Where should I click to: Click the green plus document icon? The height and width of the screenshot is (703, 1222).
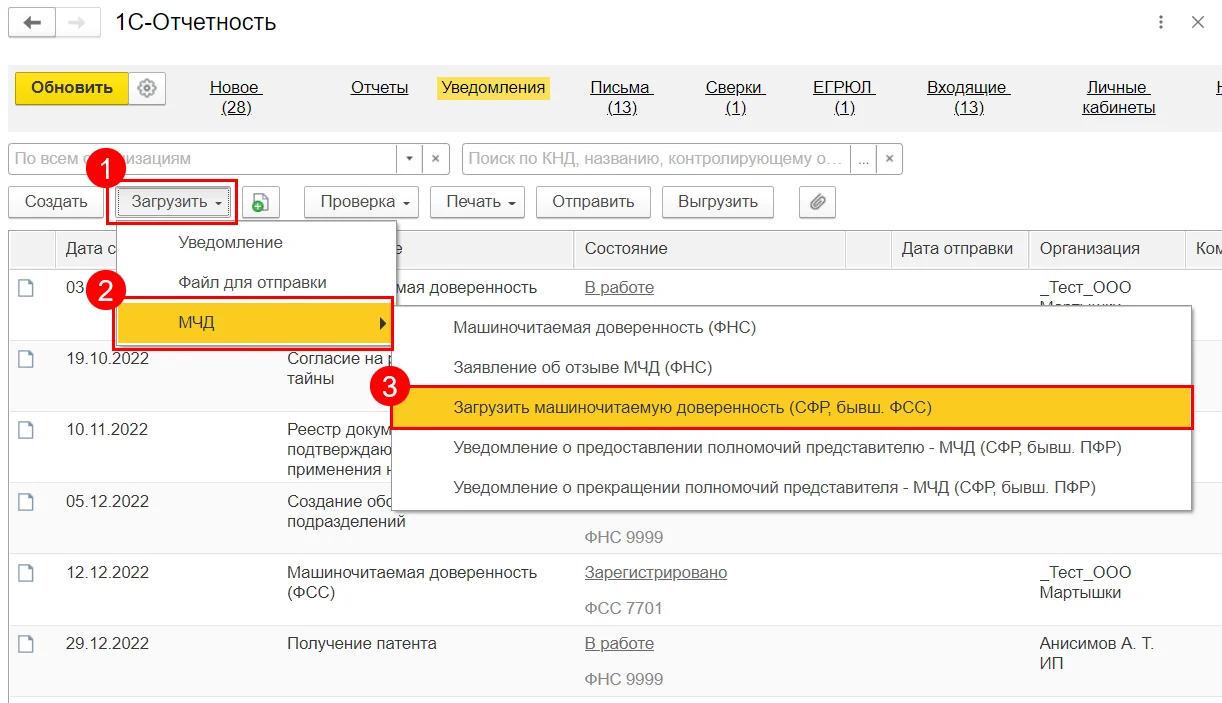(260, 202)
